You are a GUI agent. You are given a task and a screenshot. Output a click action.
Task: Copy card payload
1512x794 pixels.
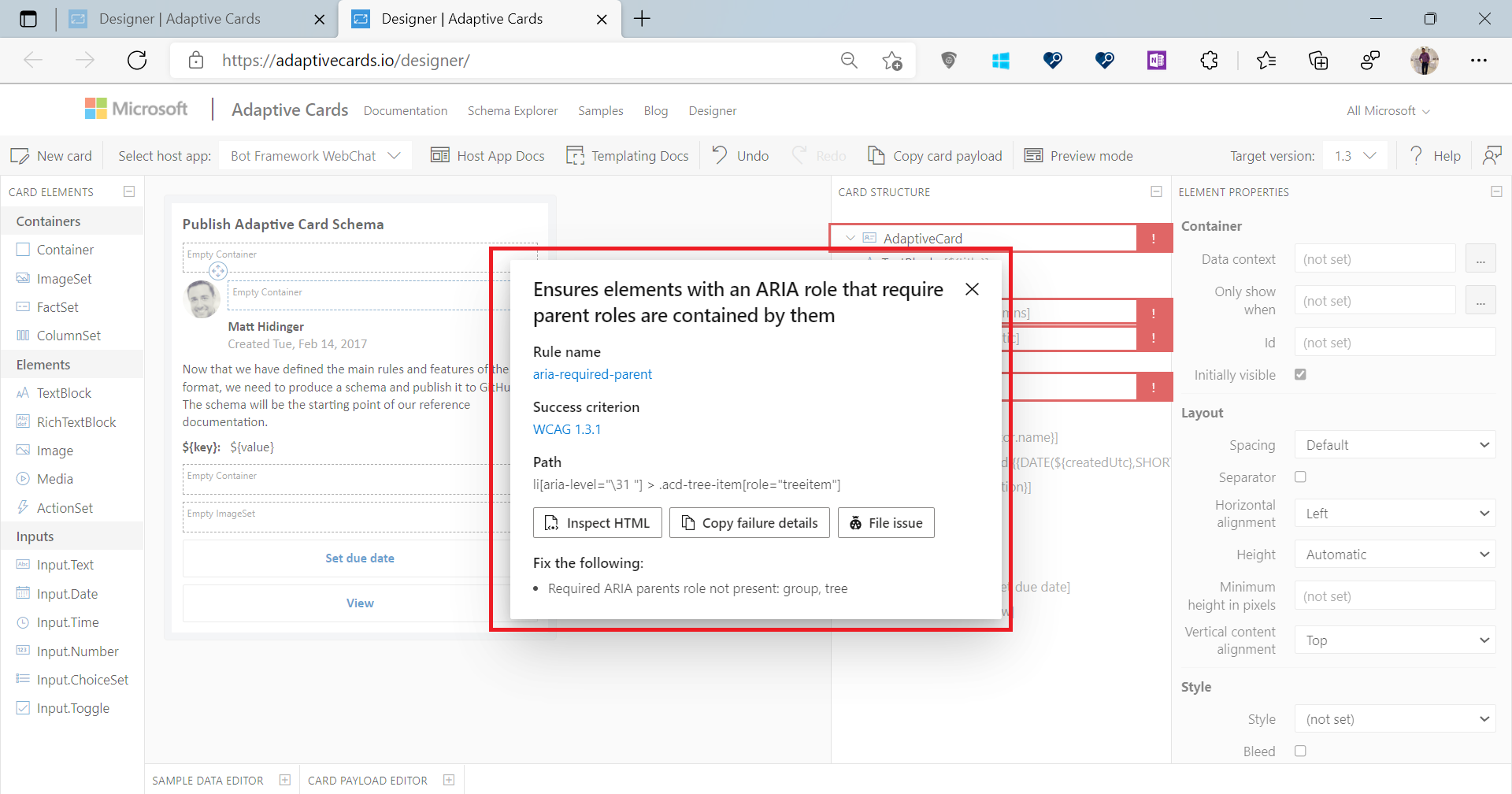(934, 155)
